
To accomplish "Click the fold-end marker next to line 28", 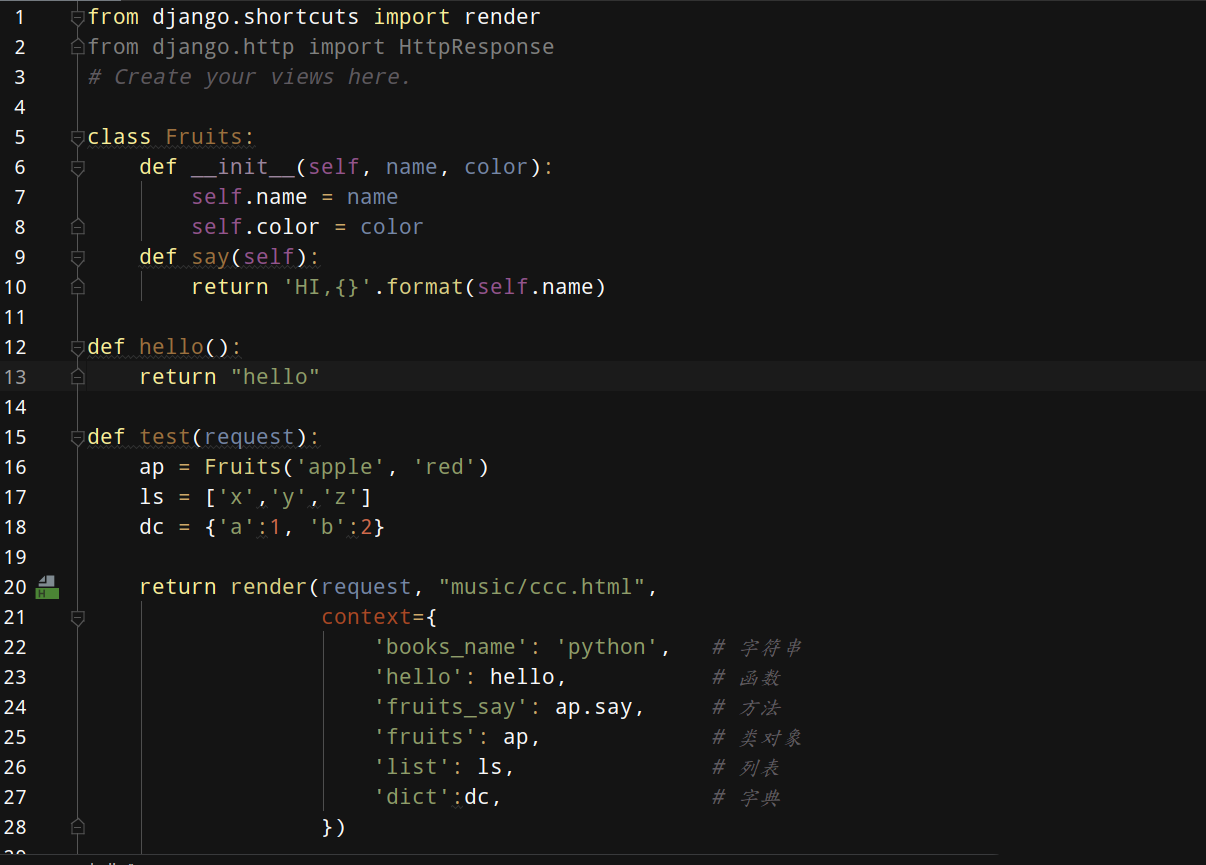I will 77,826.
